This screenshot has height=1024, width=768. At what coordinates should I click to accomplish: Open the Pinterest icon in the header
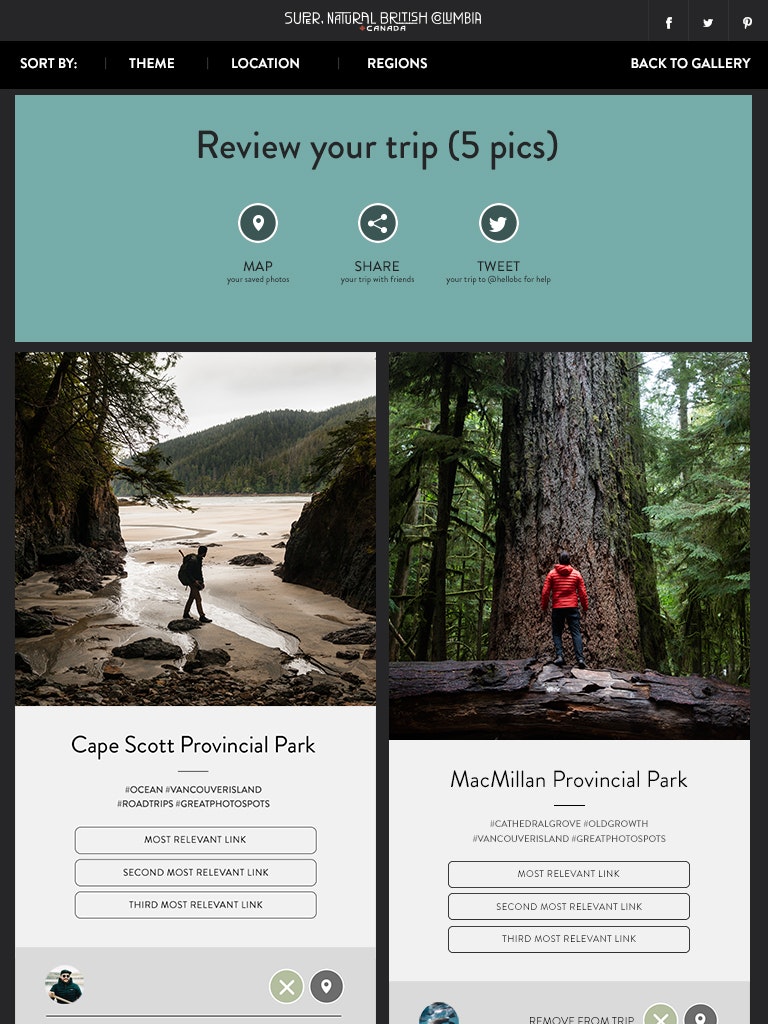point(747,23)
